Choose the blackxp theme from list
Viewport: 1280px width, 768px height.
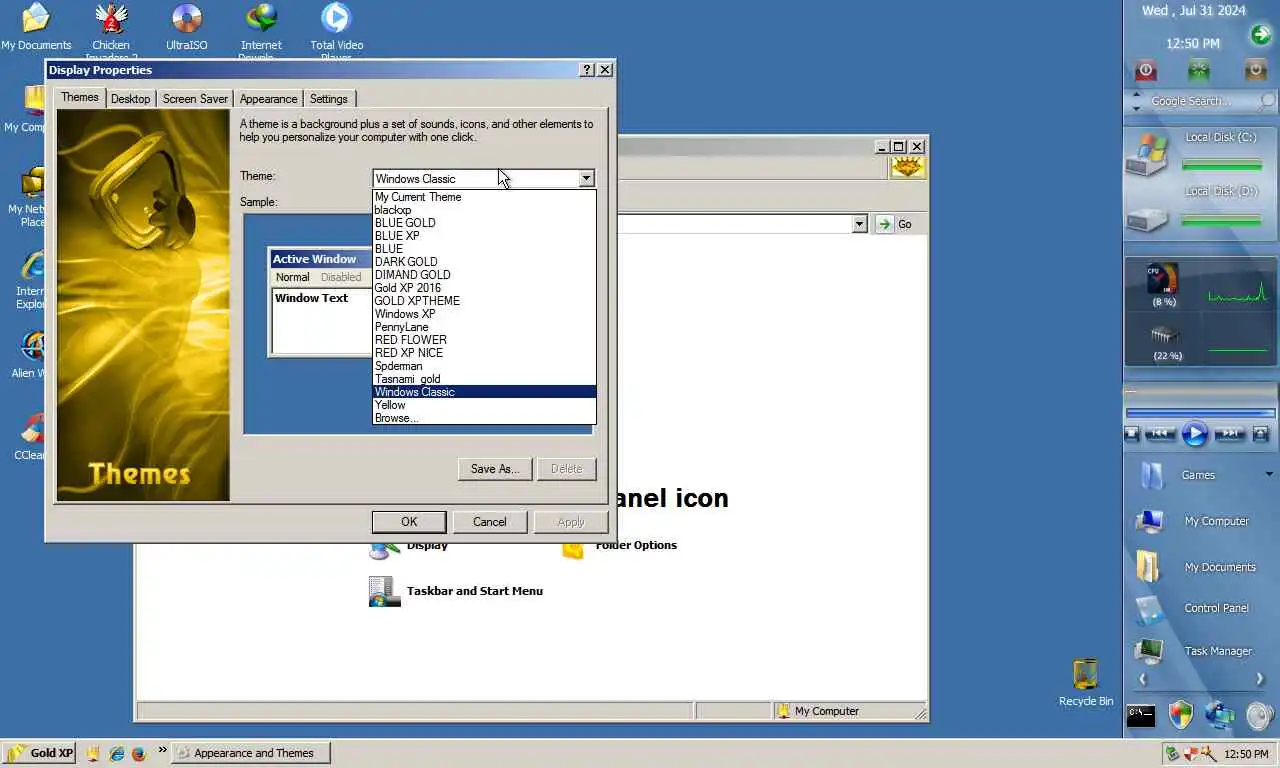coord(484,210)
